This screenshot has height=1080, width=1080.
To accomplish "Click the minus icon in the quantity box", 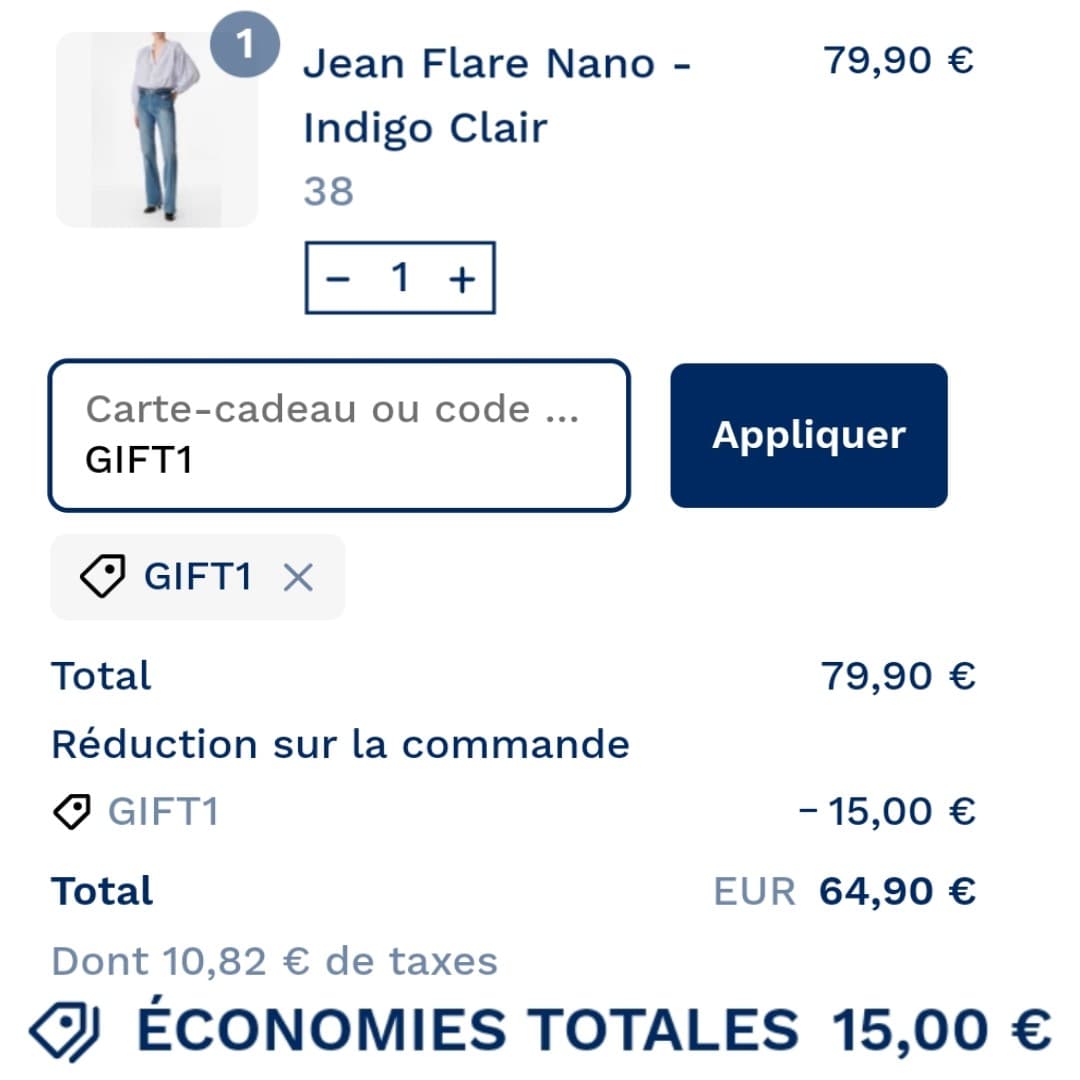I will [338, 278].
